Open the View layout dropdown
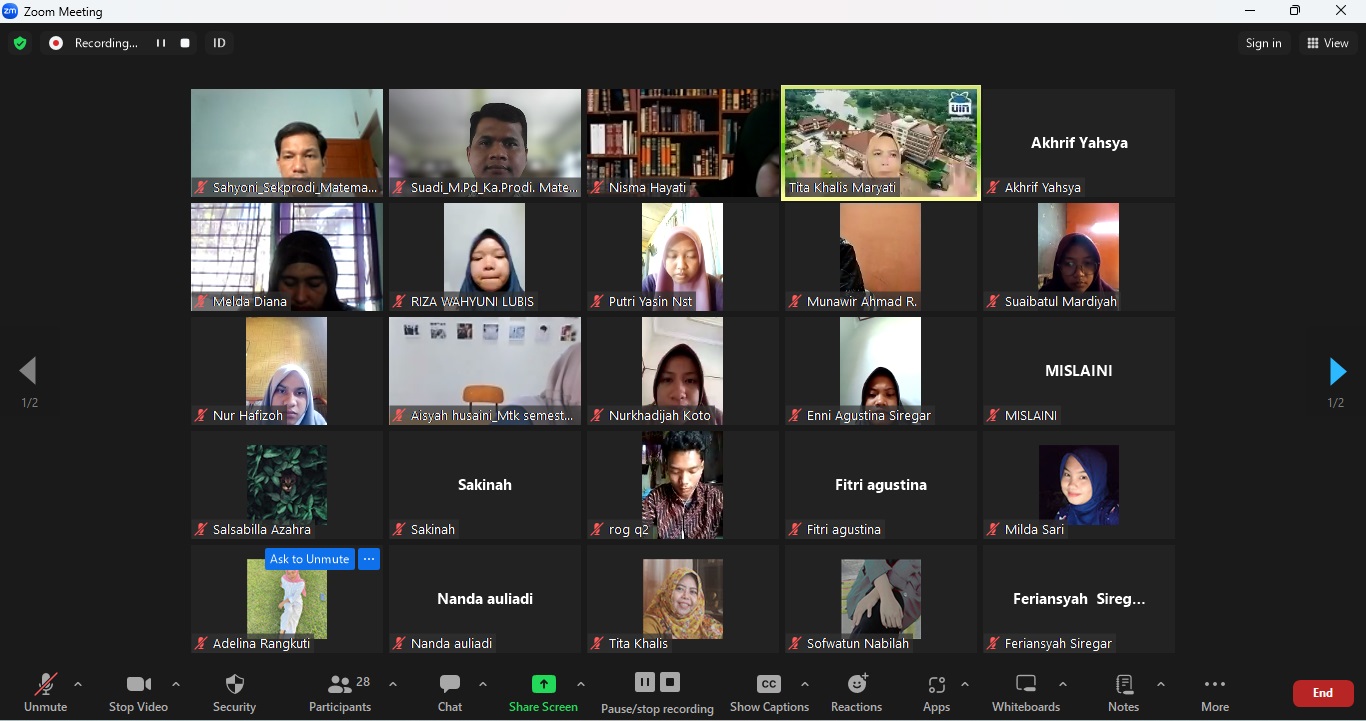Screen dimensions: 1366x721 pyautogui.click(x=1328, y=44)
